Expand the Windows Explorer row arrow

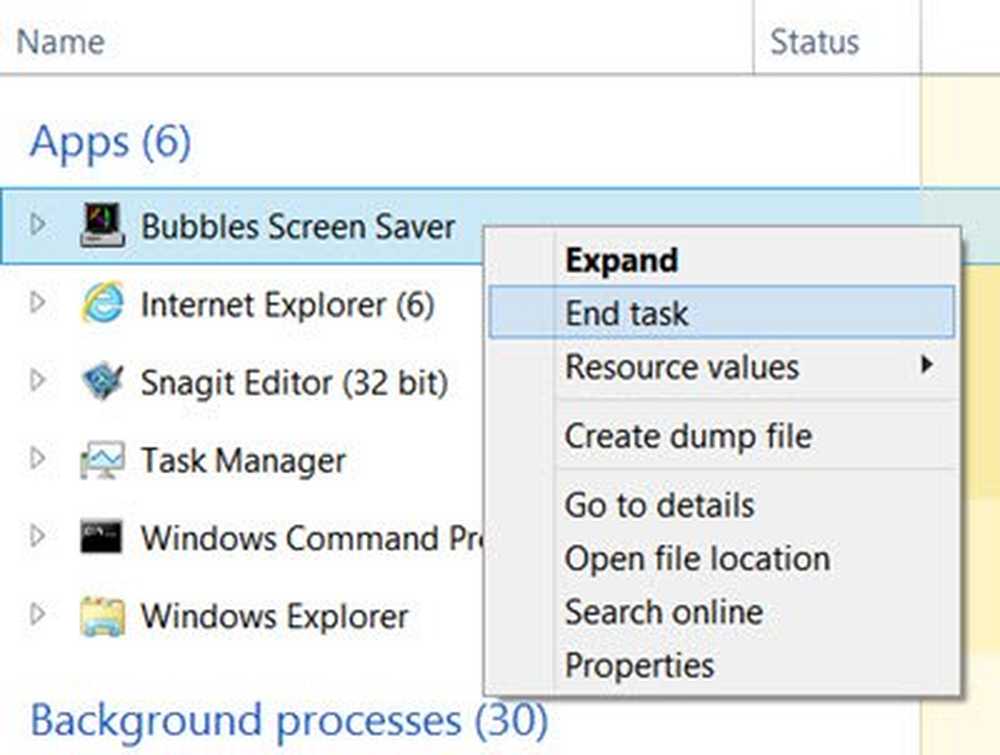(38, 614)
